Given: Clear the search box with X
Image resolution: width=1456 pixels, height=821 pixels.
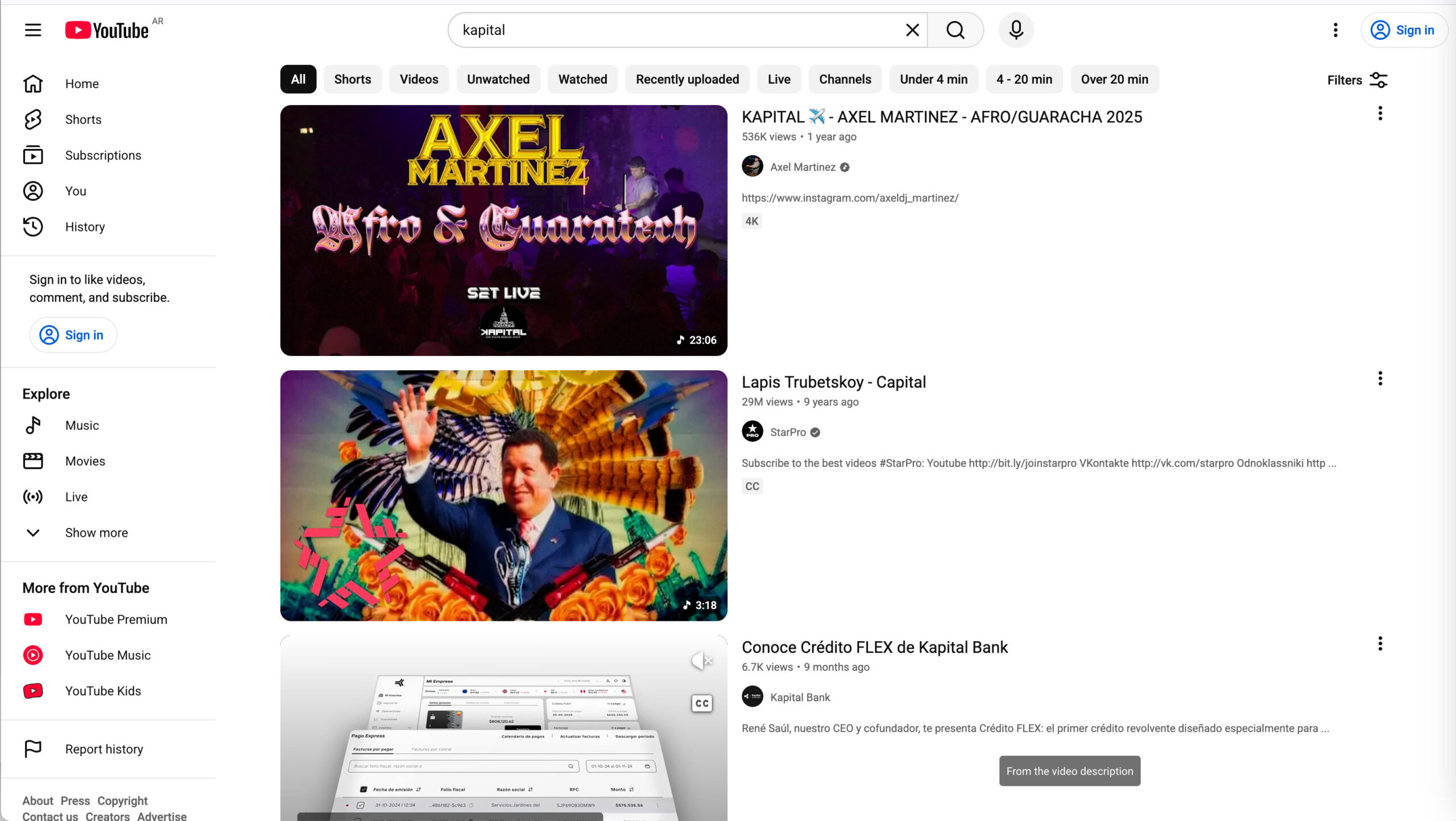Looking at the screenshot, I should (x=912, y=30).
